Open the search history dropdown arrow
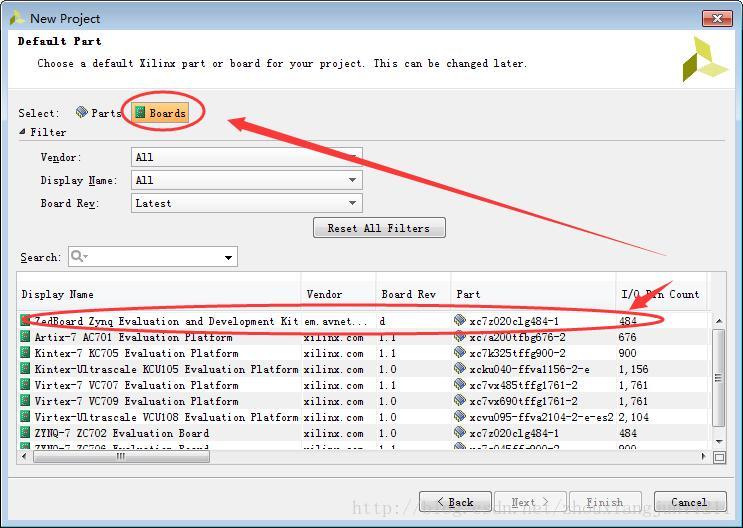 pos(228,257)
